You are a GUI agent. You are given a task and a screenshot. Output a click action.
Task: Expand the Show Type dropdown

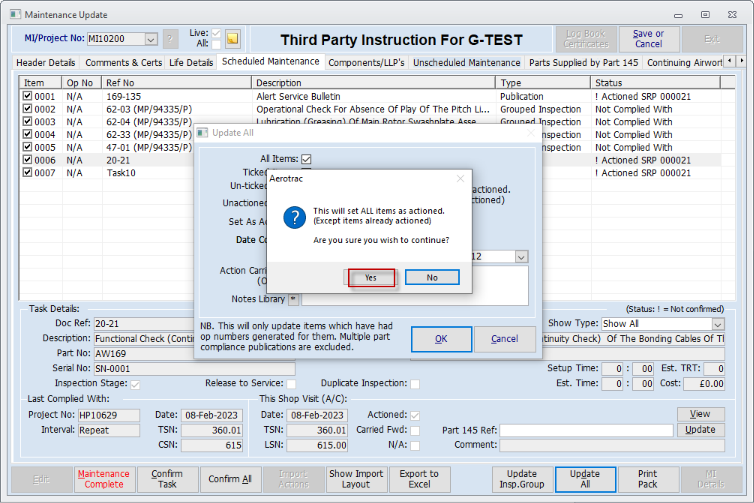coord(718,324)
